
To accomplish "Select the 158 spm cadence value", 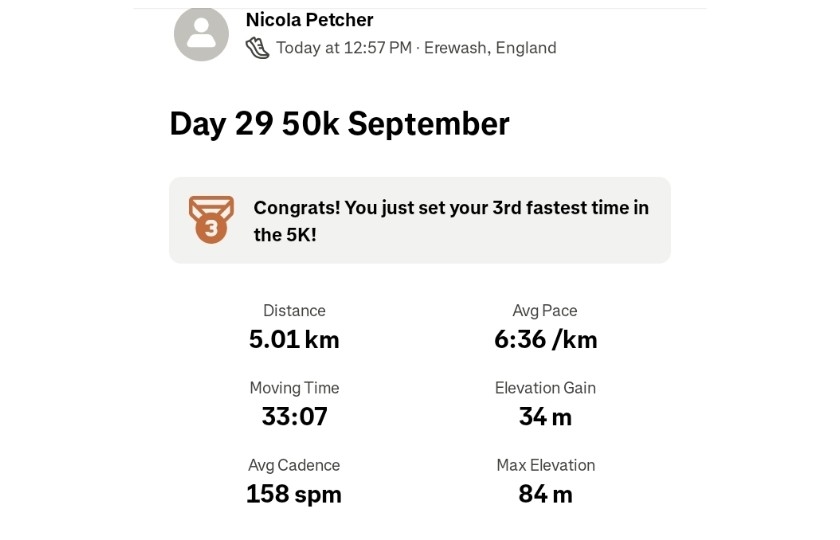I will (294, 495).
